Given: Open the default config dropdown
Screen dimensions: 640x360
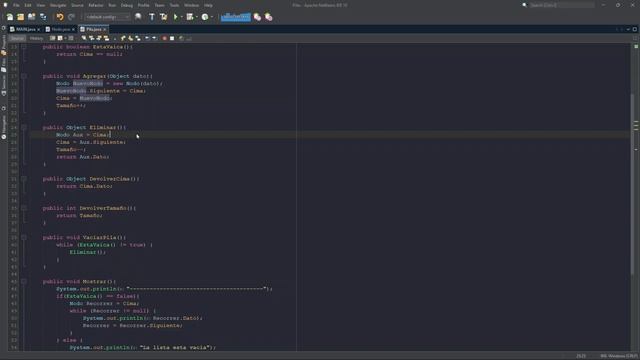Looking at the screenshot, I should click(107, 17).
